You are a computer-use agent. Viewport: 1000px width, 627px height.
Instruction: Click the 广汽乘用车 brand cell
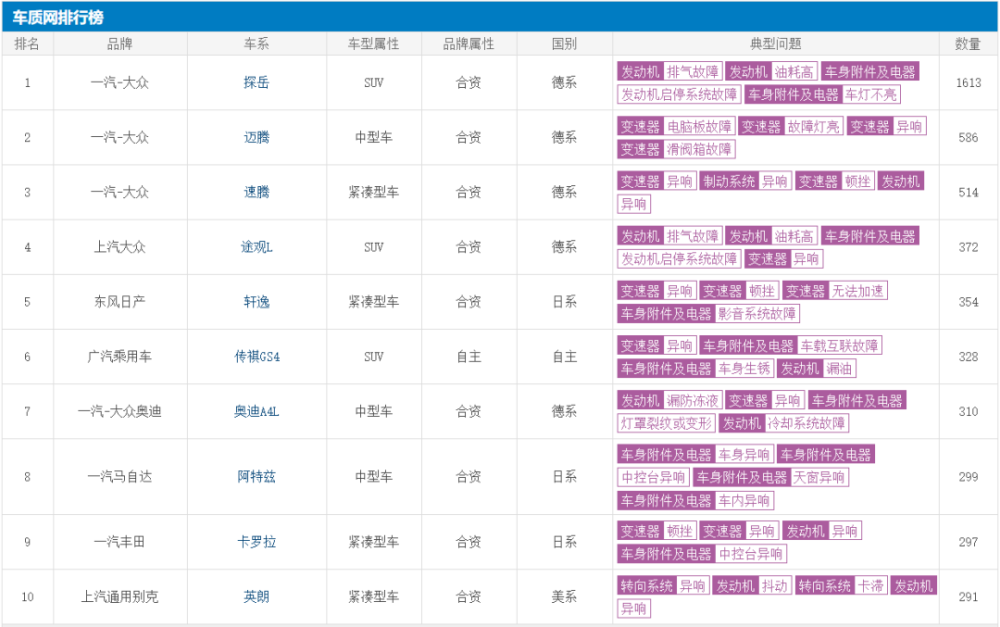(120, 357)
